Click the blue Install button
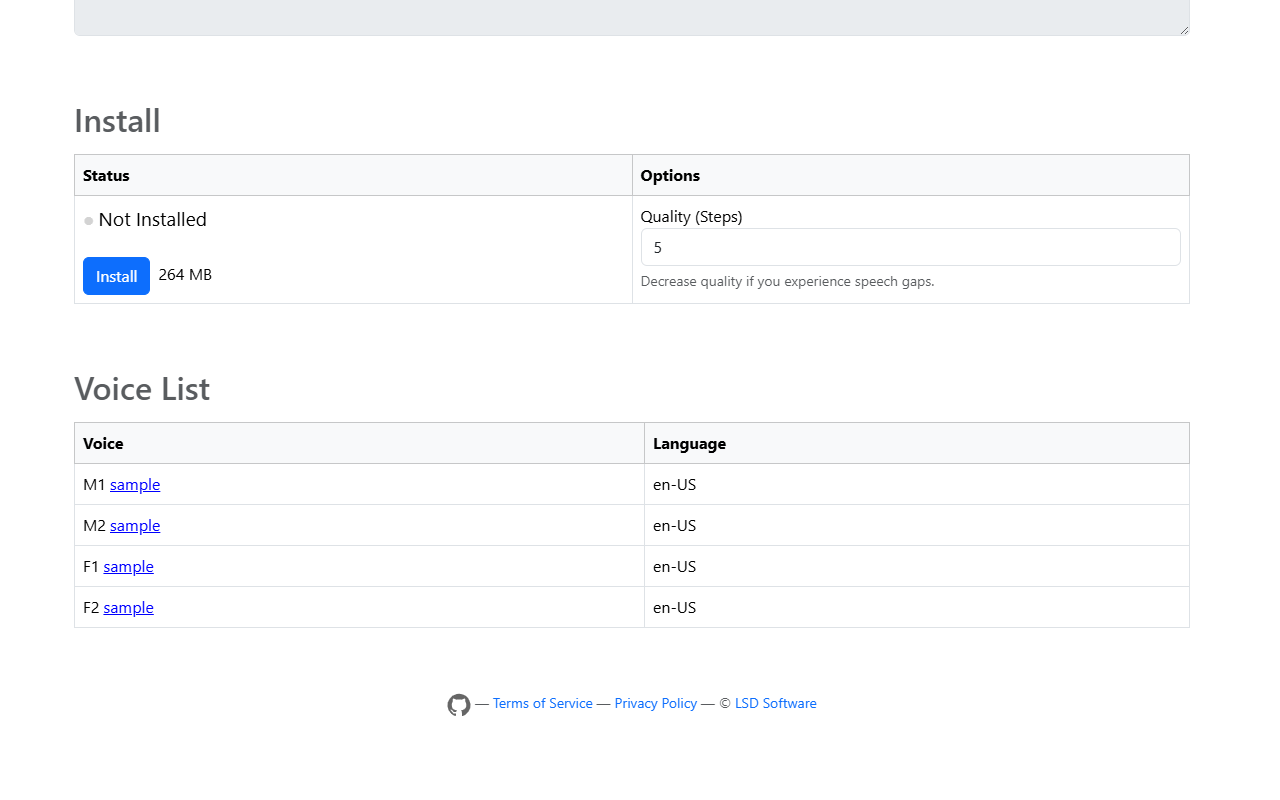1280x800 pixels. pyautogui.click(x=116, y=276)
